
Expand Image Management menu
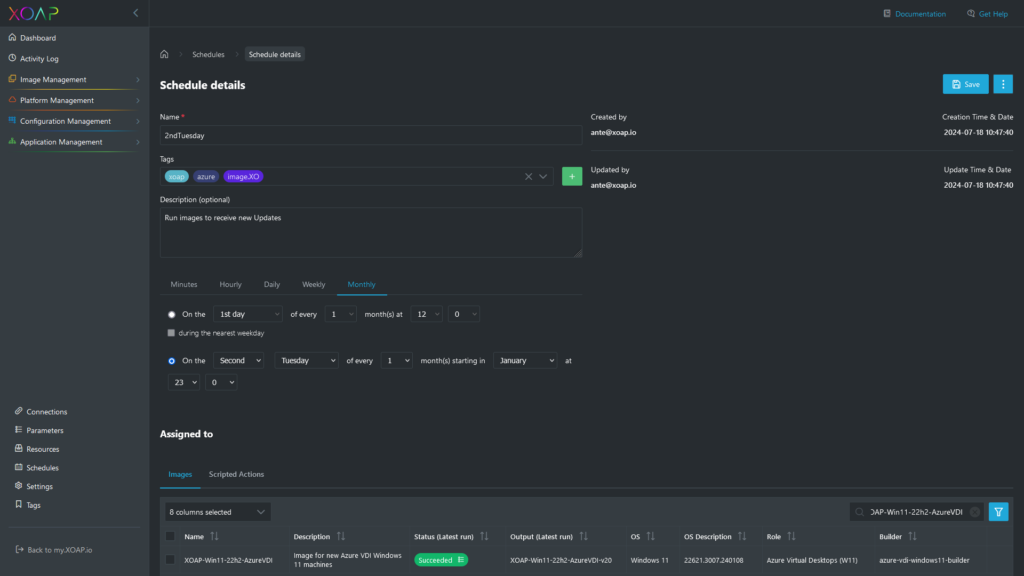coord(74,80)
